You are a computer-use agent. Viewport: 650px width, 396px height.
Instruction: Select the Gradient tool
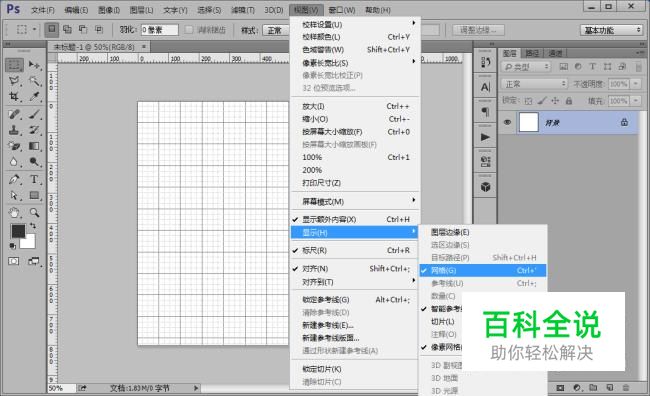pos(34,146)
